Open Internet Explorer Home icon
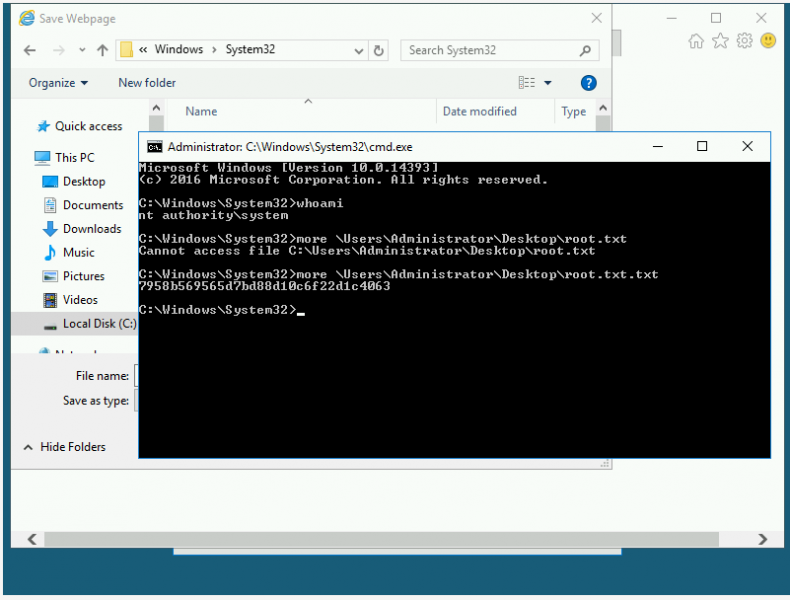 tap(696, 41)
